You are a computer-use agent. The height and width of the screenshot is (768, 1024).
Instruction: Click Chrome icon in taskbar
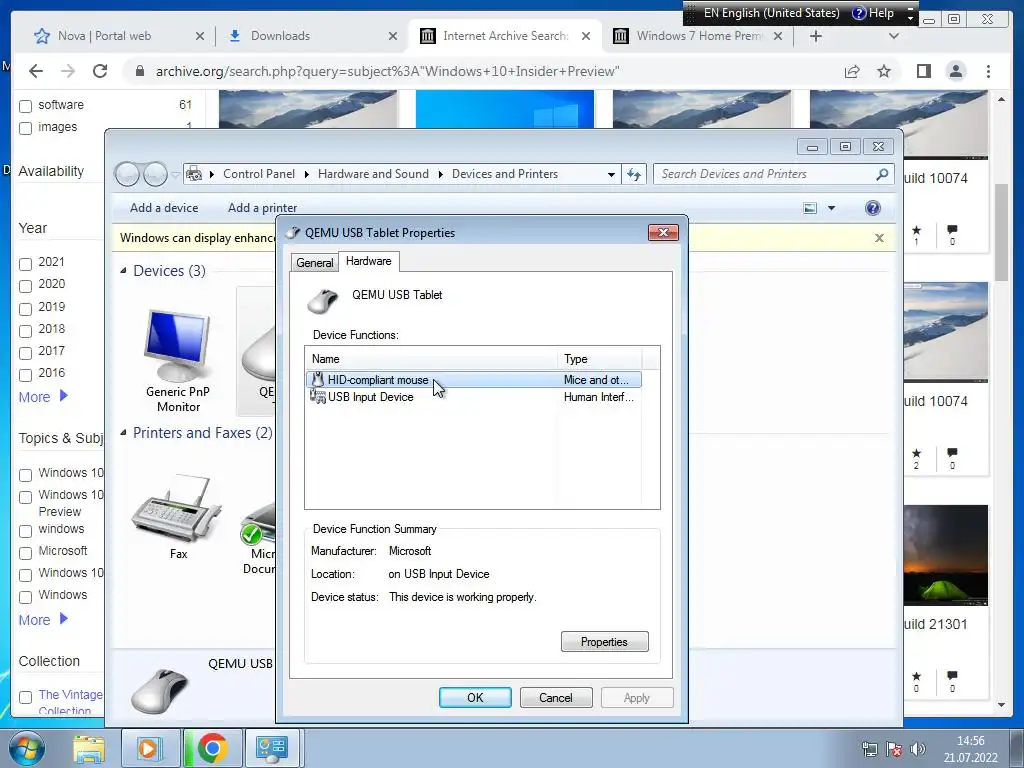point(212,748)
